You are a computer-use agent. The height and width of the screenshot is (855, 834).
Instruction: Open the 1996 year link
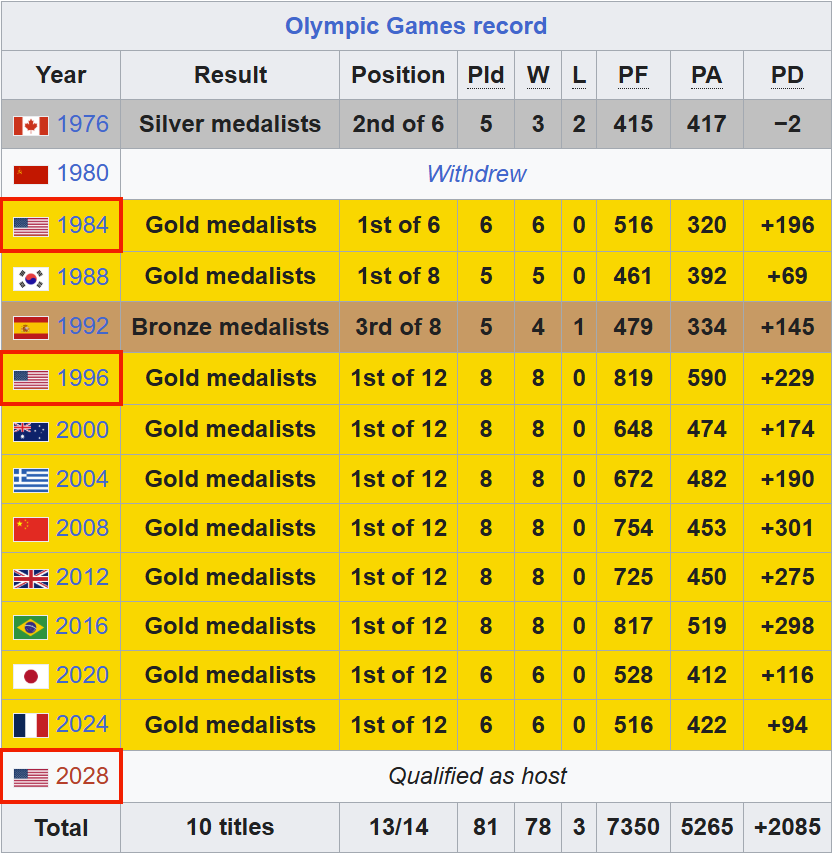click(83, 378)
